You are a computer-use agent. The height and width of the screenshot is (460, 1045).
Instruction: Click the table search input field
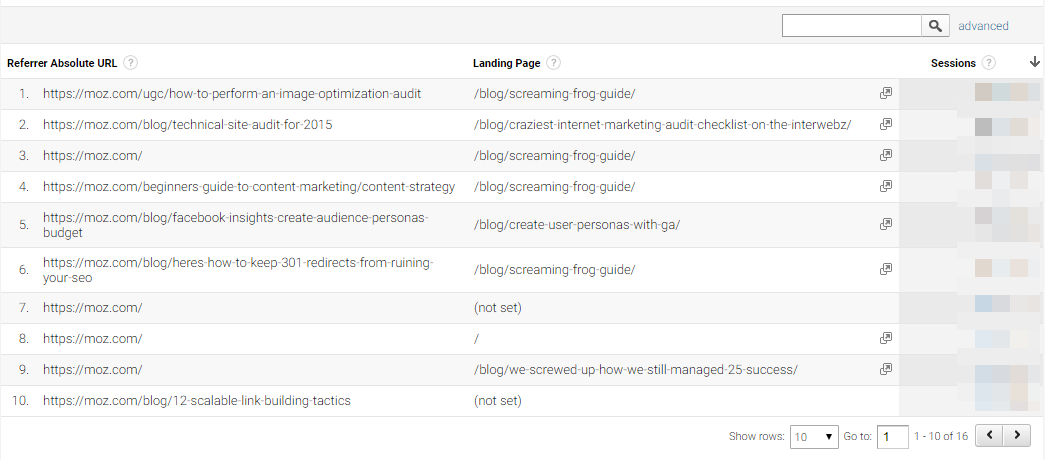[x=851, y=26]
